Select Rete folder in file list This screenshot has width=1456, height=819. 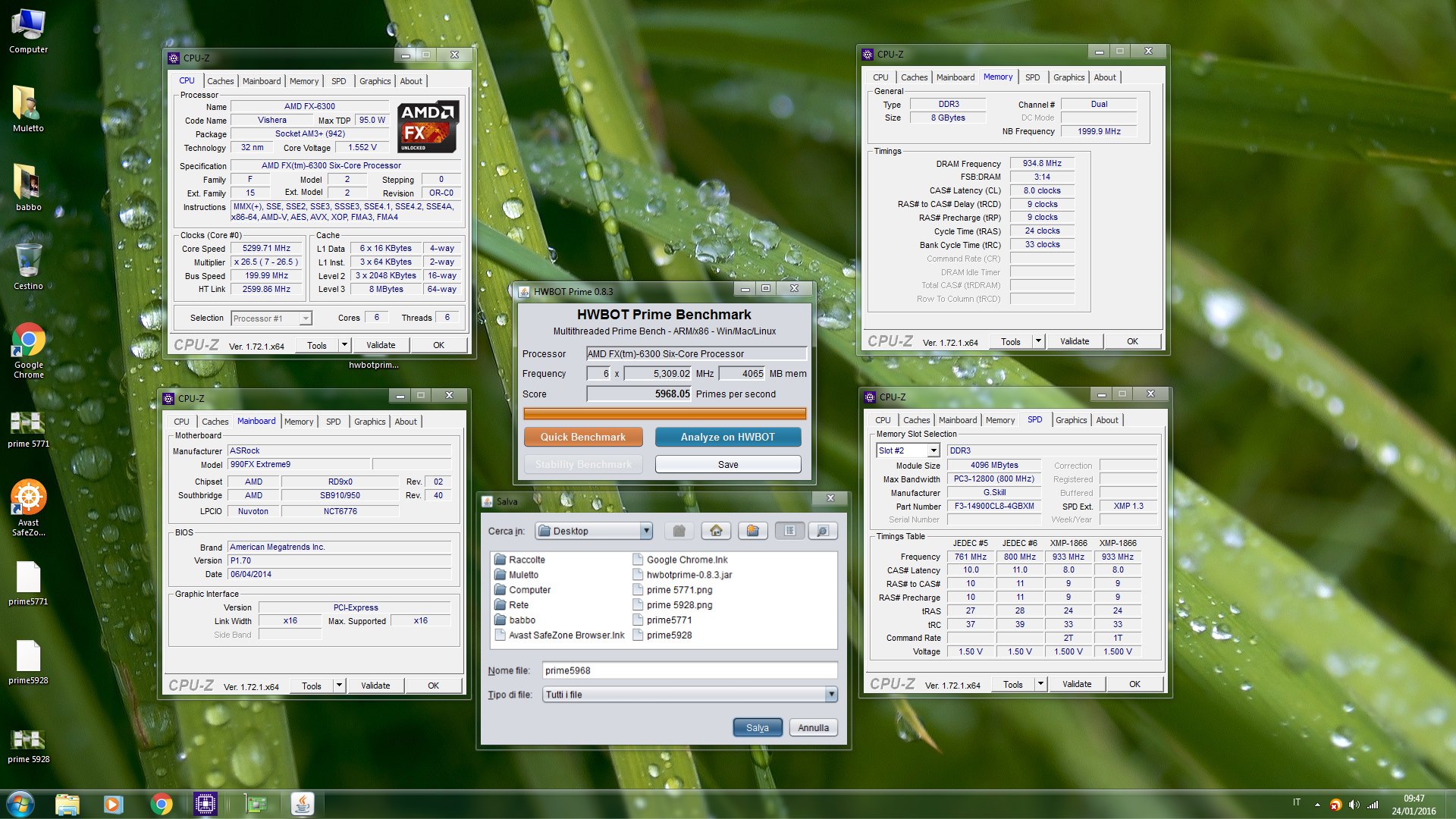[512, 605]
